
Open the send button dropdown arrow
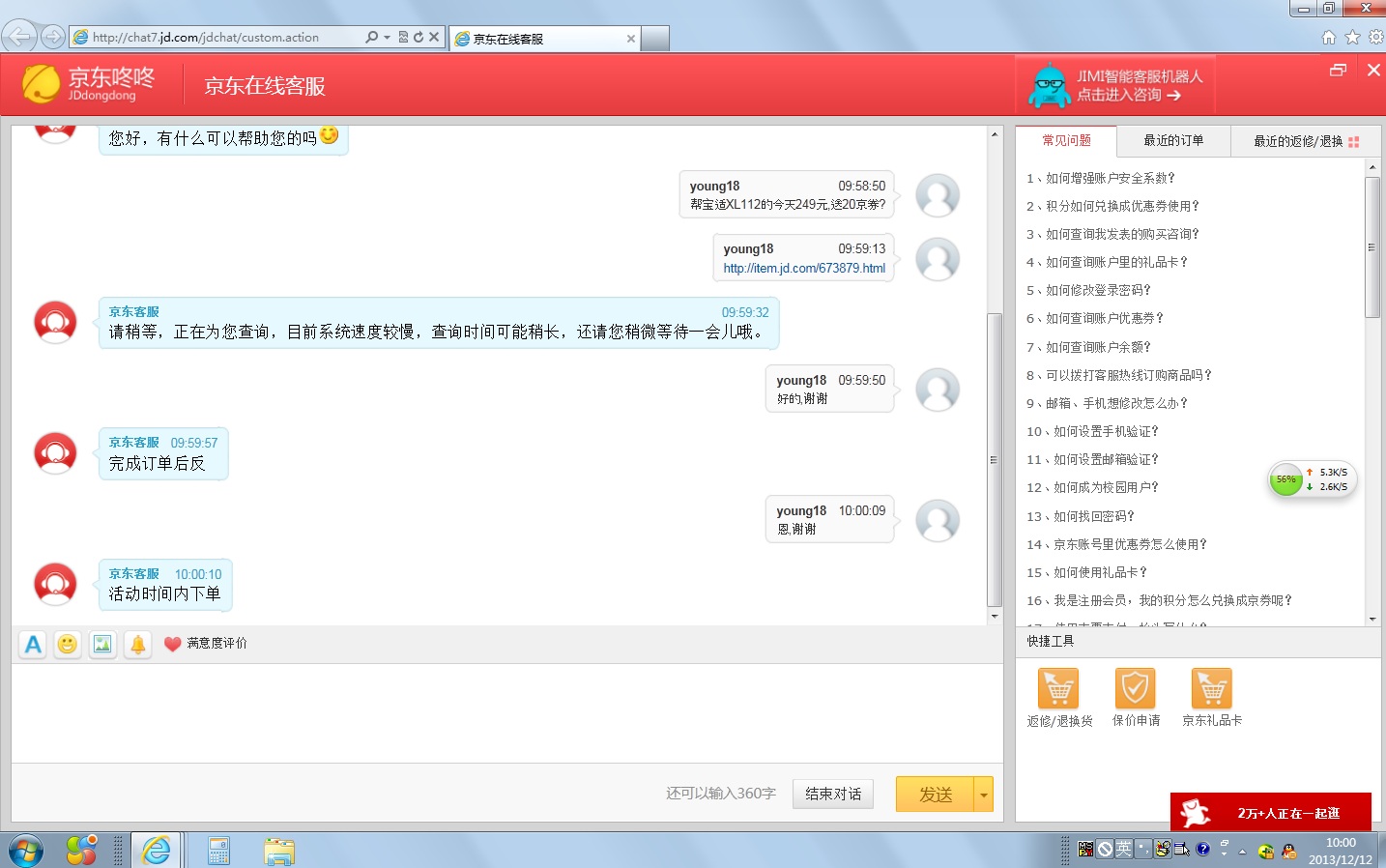(984, 795)
